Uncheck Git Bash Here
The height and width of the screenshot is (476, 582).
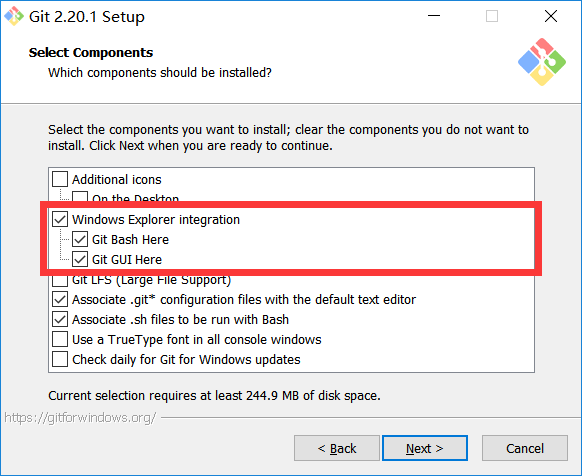[x=80, y=239]
